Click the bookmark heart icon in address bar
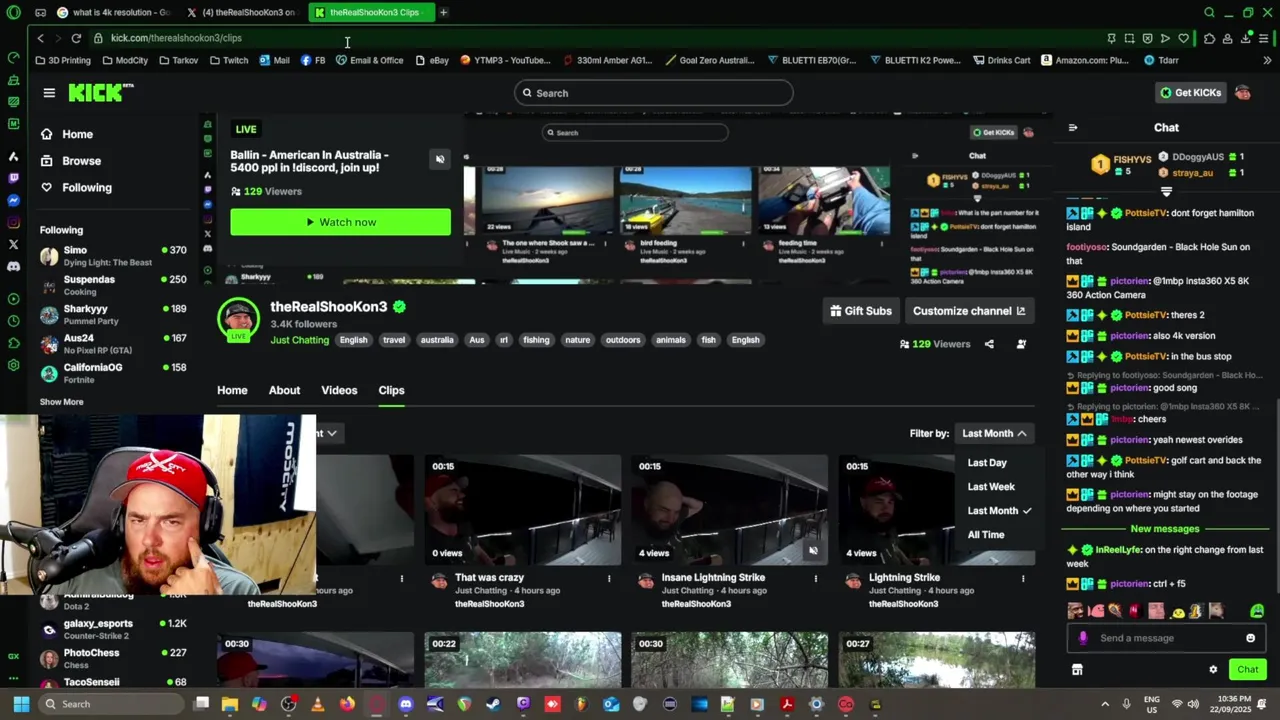This screenshot has height=720, width=1280. 1183,38
